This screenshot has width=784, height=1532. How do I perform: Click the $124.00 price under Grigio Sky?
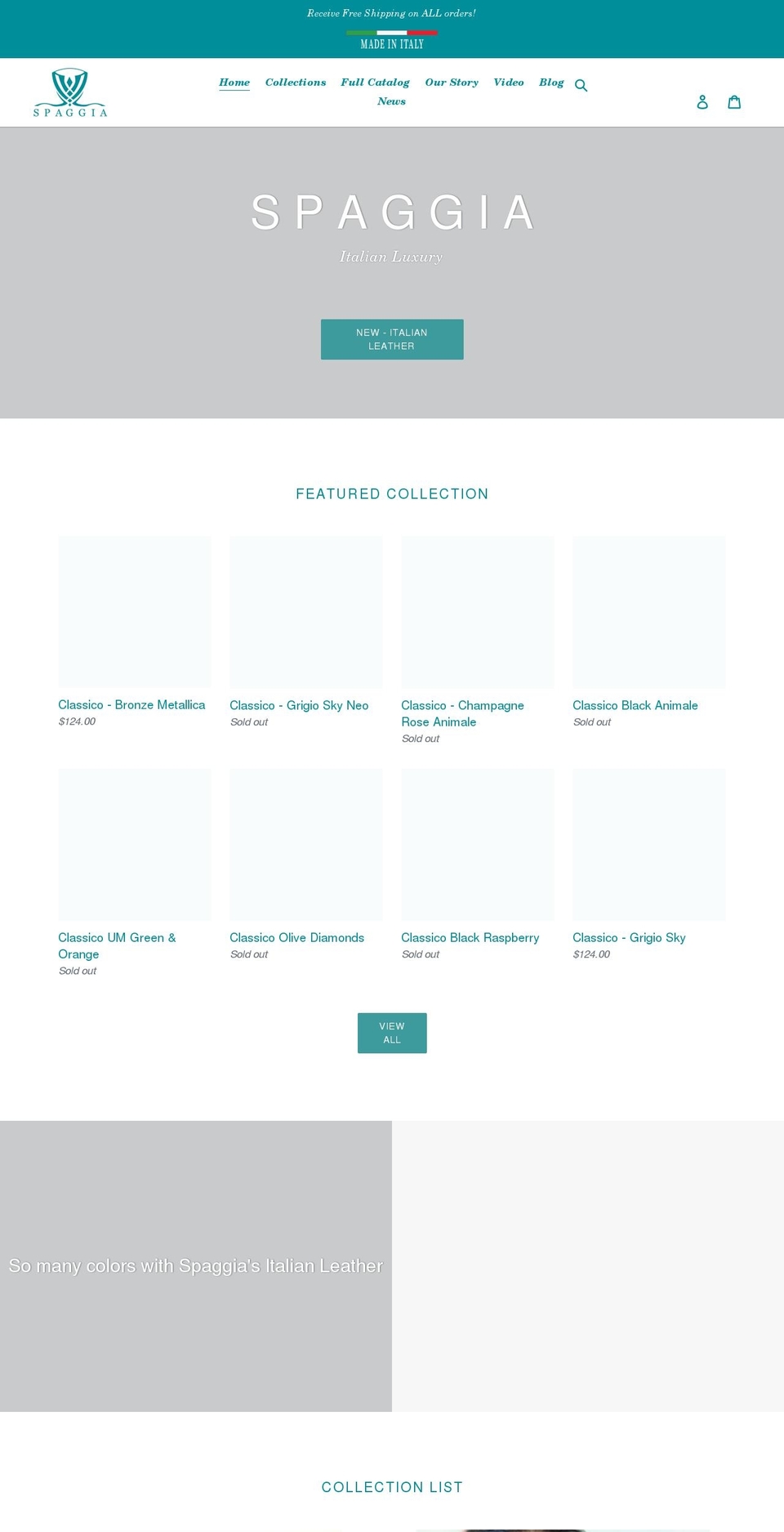pyautogui.click(x=591, y=954)
